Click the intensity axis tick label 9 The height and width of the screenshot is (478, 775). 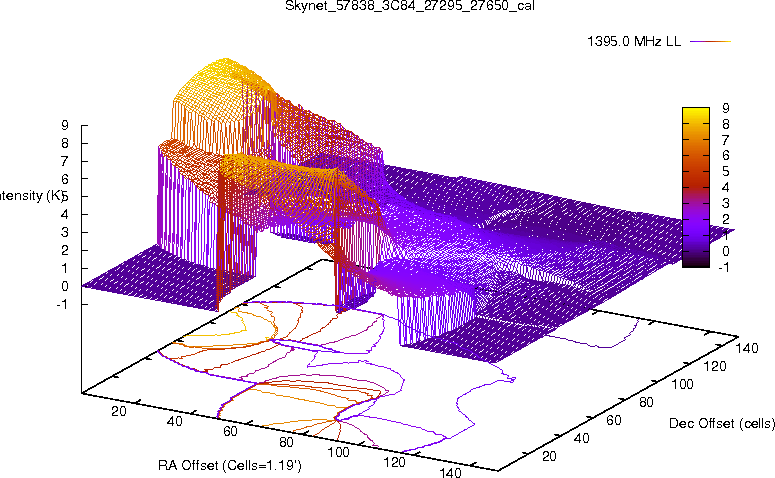pos(65,126)
